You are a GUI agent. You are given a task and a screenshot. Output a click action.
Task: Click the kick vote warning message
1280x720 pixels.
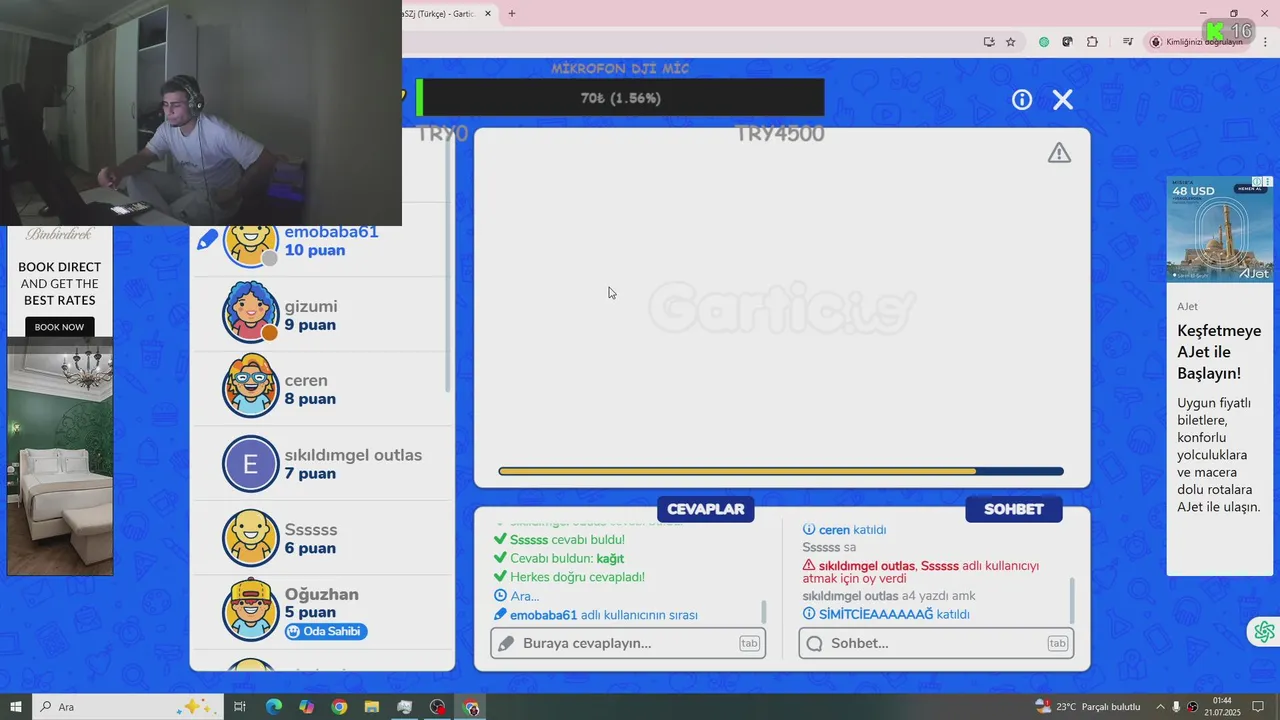coord(921,572)
